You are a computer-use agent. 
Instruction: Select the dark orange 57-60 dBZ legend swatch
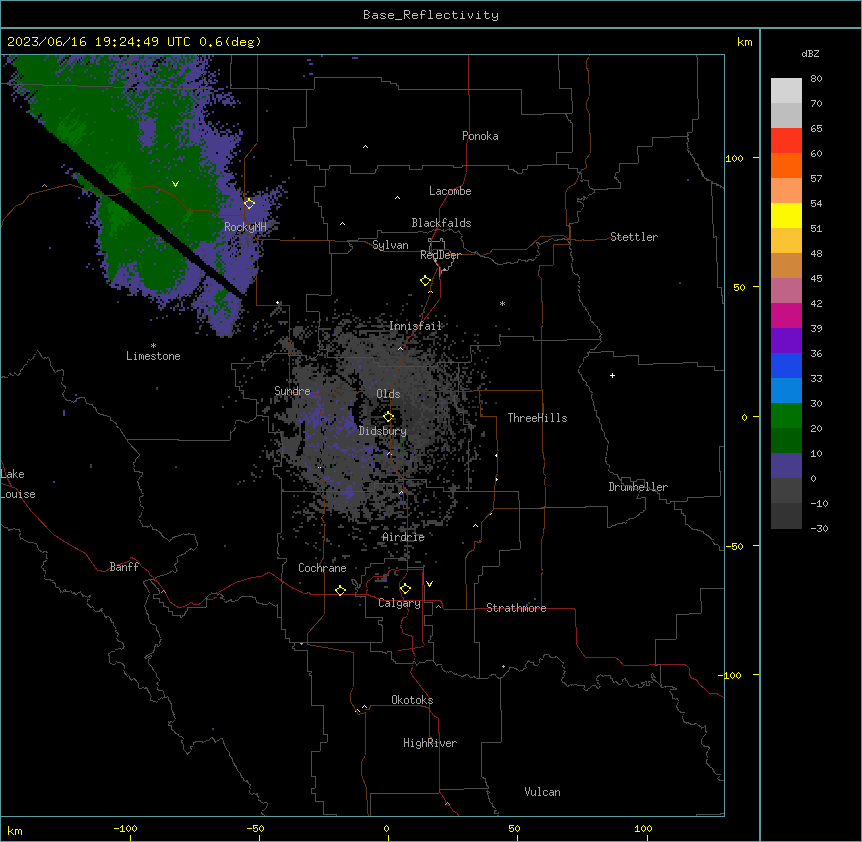pos(786,165)
